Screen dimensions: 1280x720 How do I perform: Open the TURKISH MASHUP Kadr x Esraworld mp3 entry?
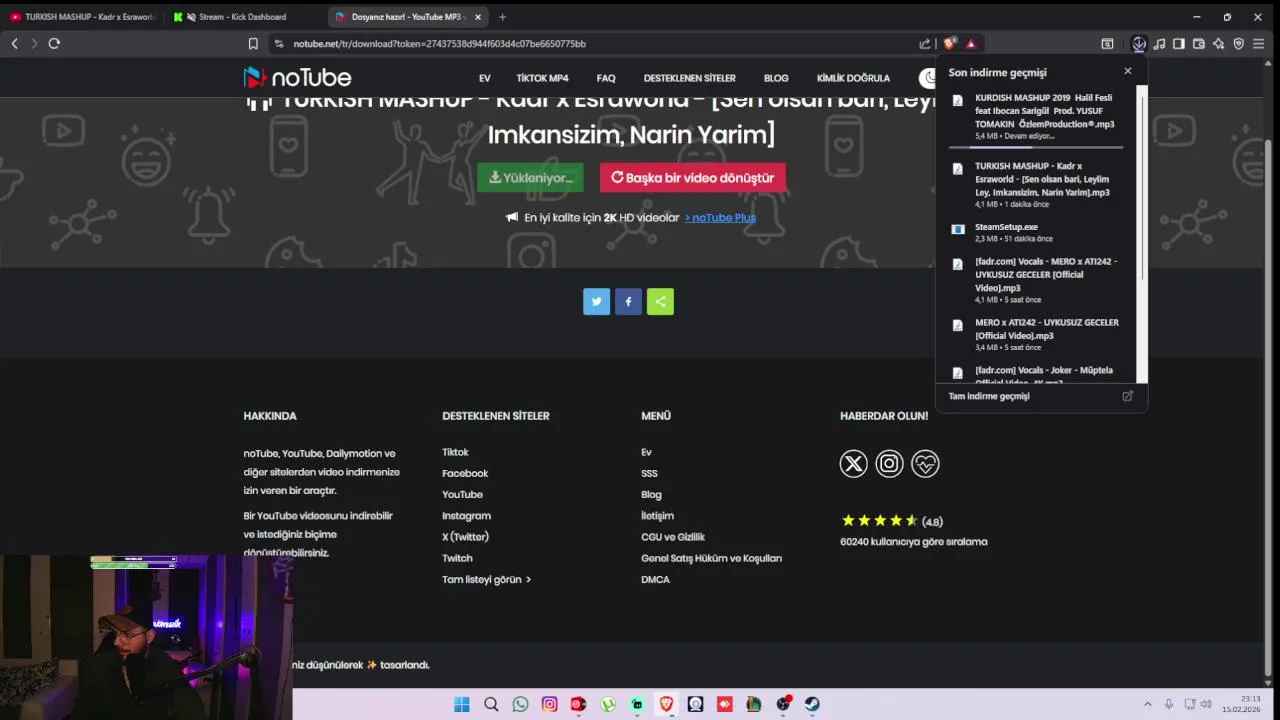point(1036,184)
